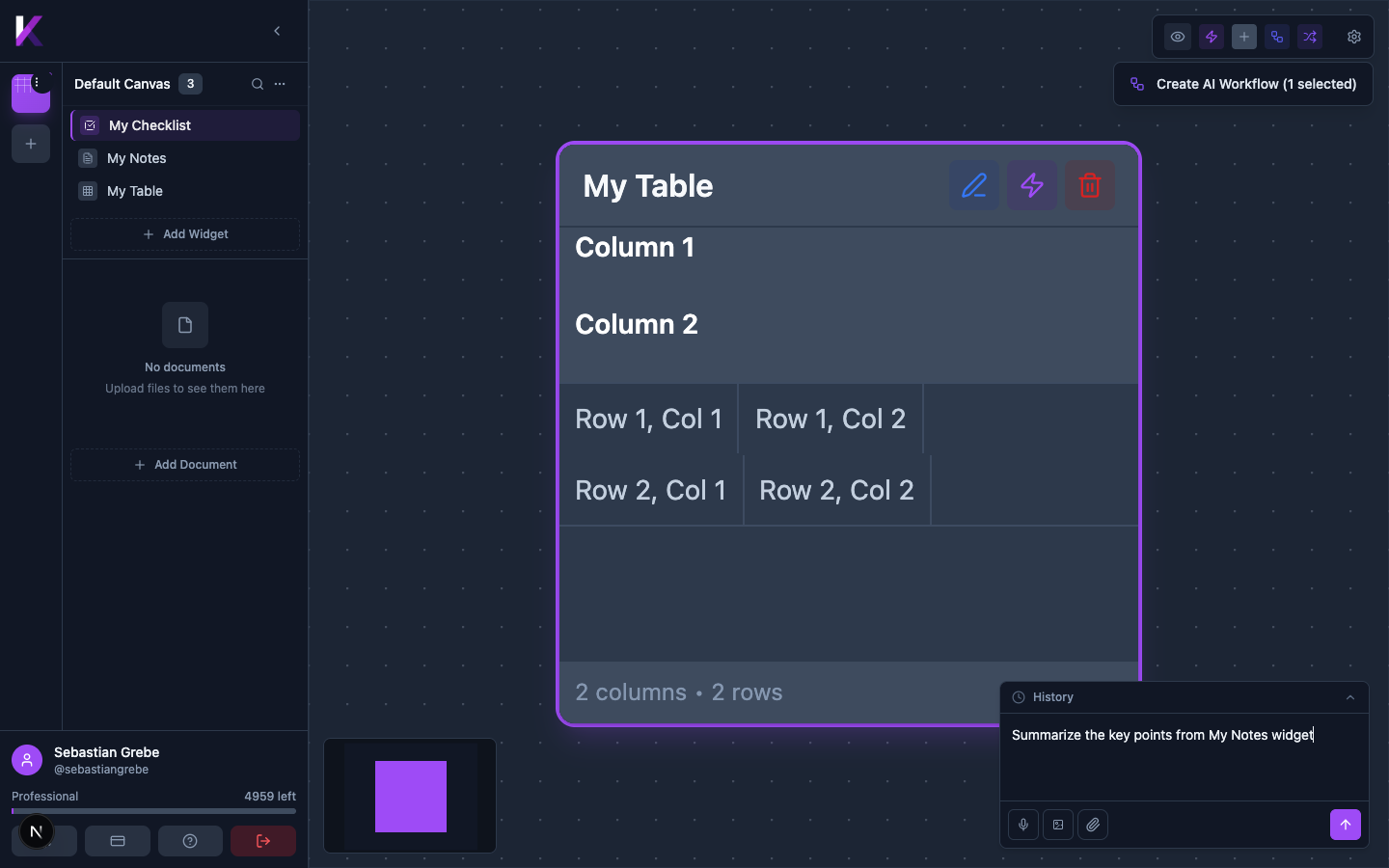Click the shuffle icon in the top toolbar
Viewport: 1389px width, 868px height.
tap(1310, 37)
